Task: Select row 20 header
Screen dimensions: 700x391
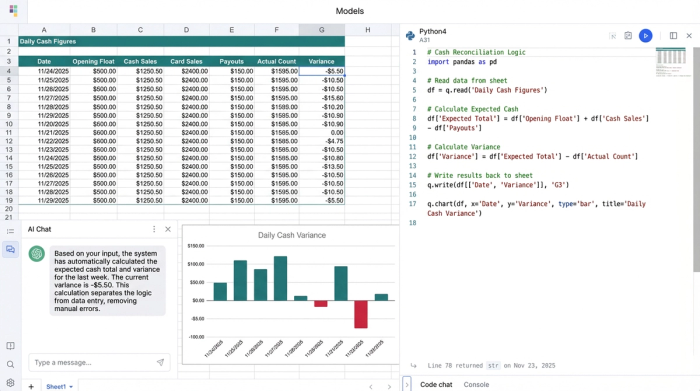Action: pyautogui.click(x=9, y=209)
